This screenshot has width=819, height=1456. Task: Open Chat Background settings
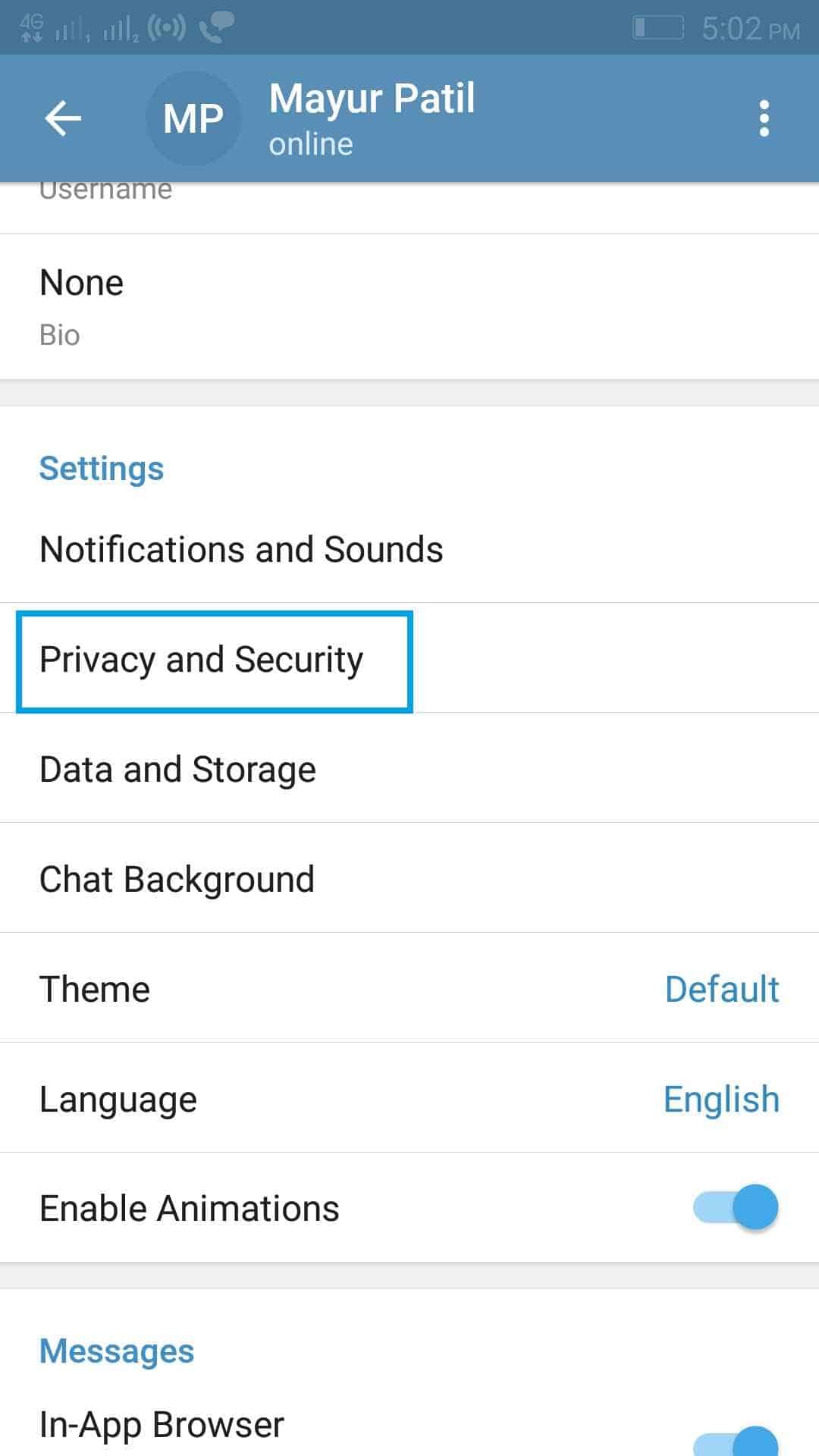(177, 879)
